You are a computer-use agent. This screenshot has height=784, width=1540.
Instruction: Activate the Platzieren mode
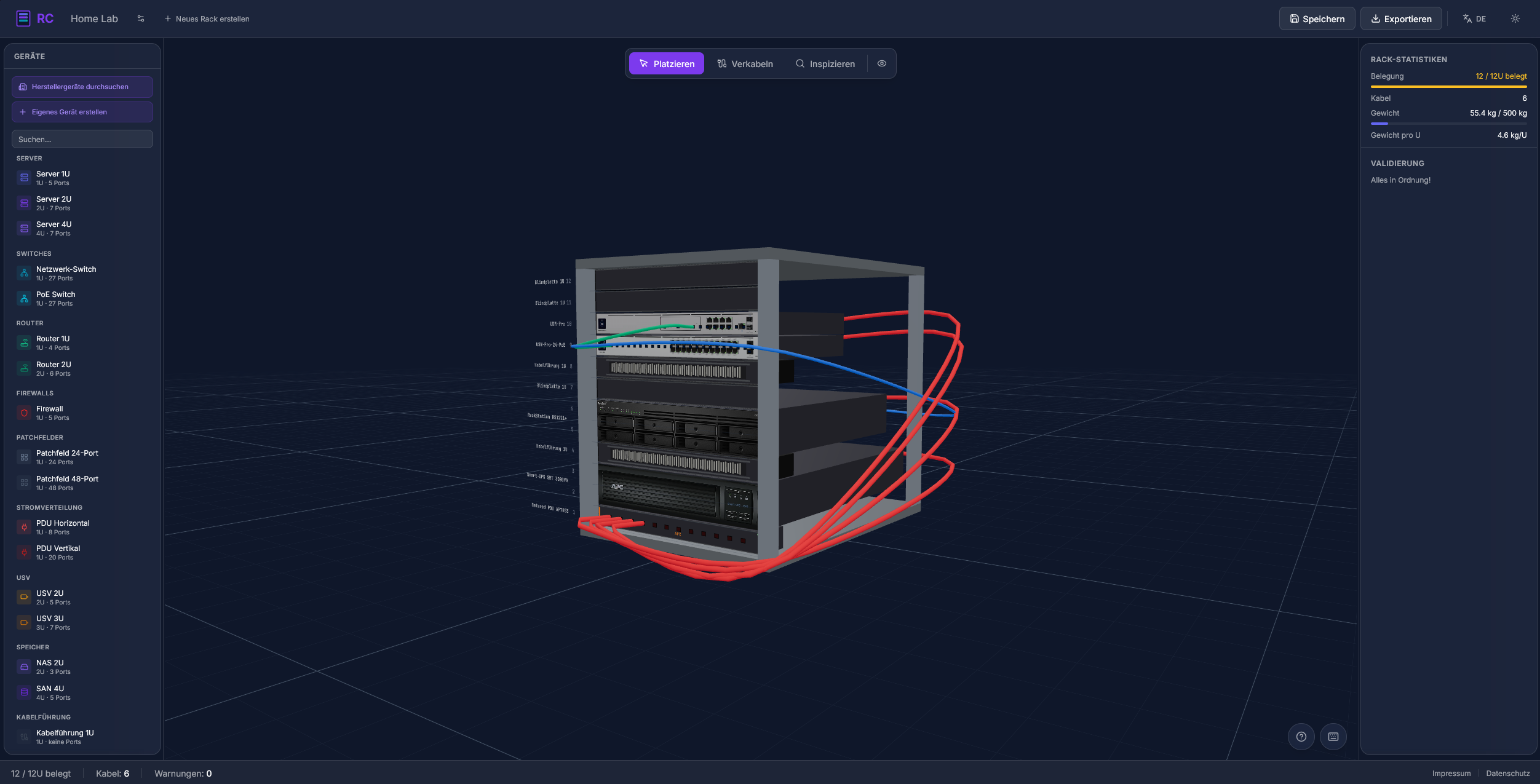pos(666,63)
